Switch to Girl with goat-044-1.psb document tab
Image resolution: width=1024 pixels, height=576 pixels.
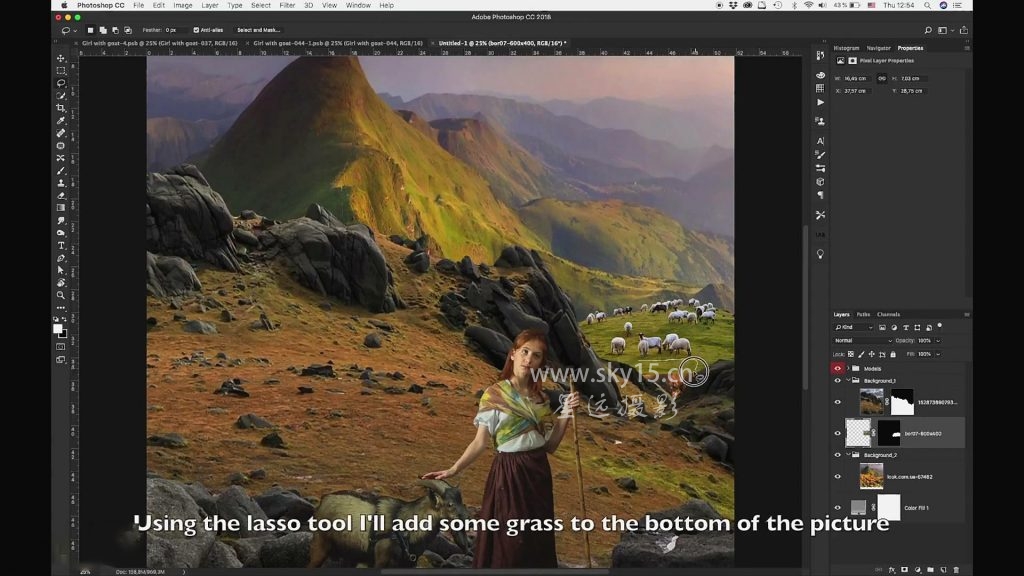coord(338,43)
